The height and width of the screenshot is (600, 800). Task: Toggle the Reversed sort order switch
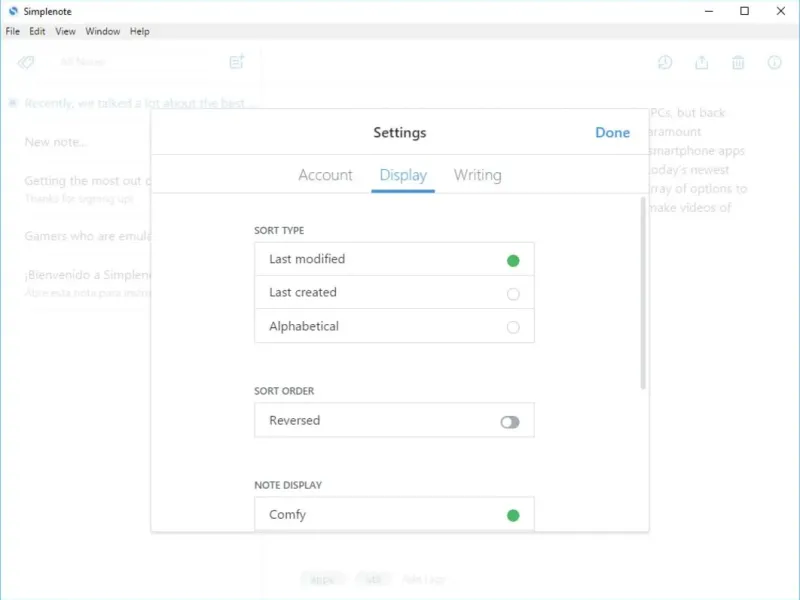pos(510,422)
